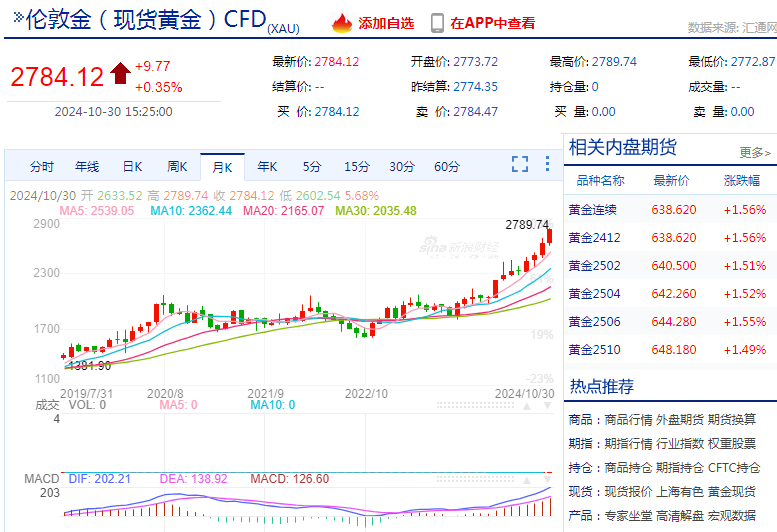Click the MA30: 2035.48 legend label
The width and height of the screenshot is (777, 532).
[376, 211]
